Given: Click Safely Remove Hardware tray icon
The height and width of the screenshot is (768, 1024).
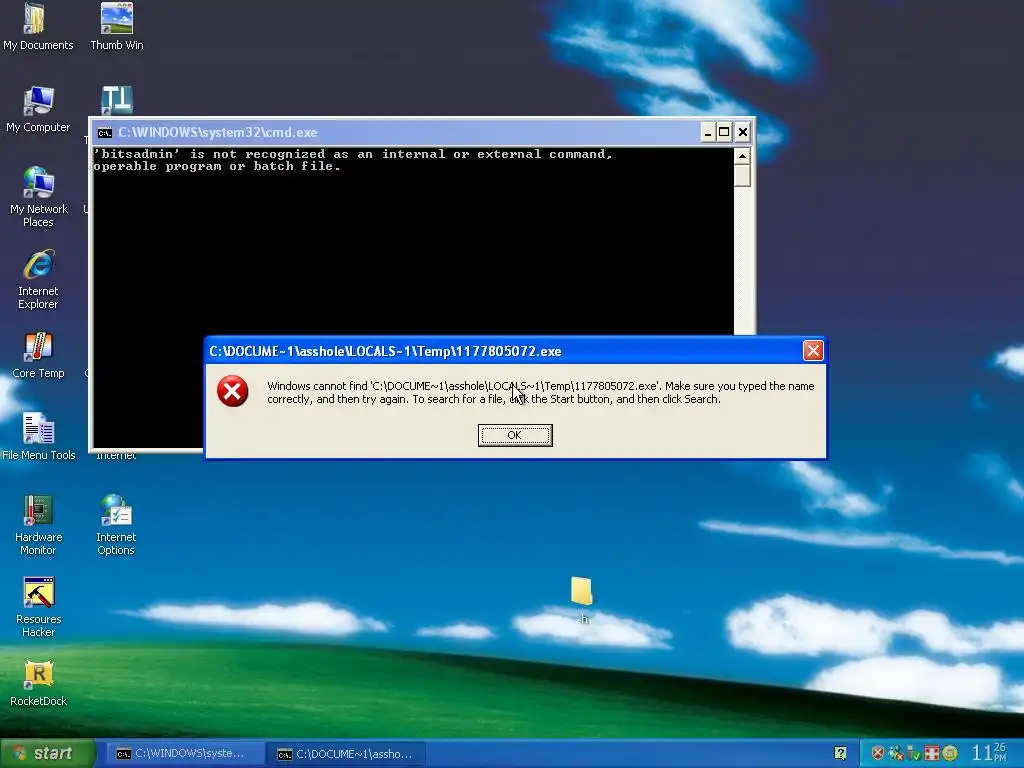Looking at the screenshot, I should click(914, 753).
